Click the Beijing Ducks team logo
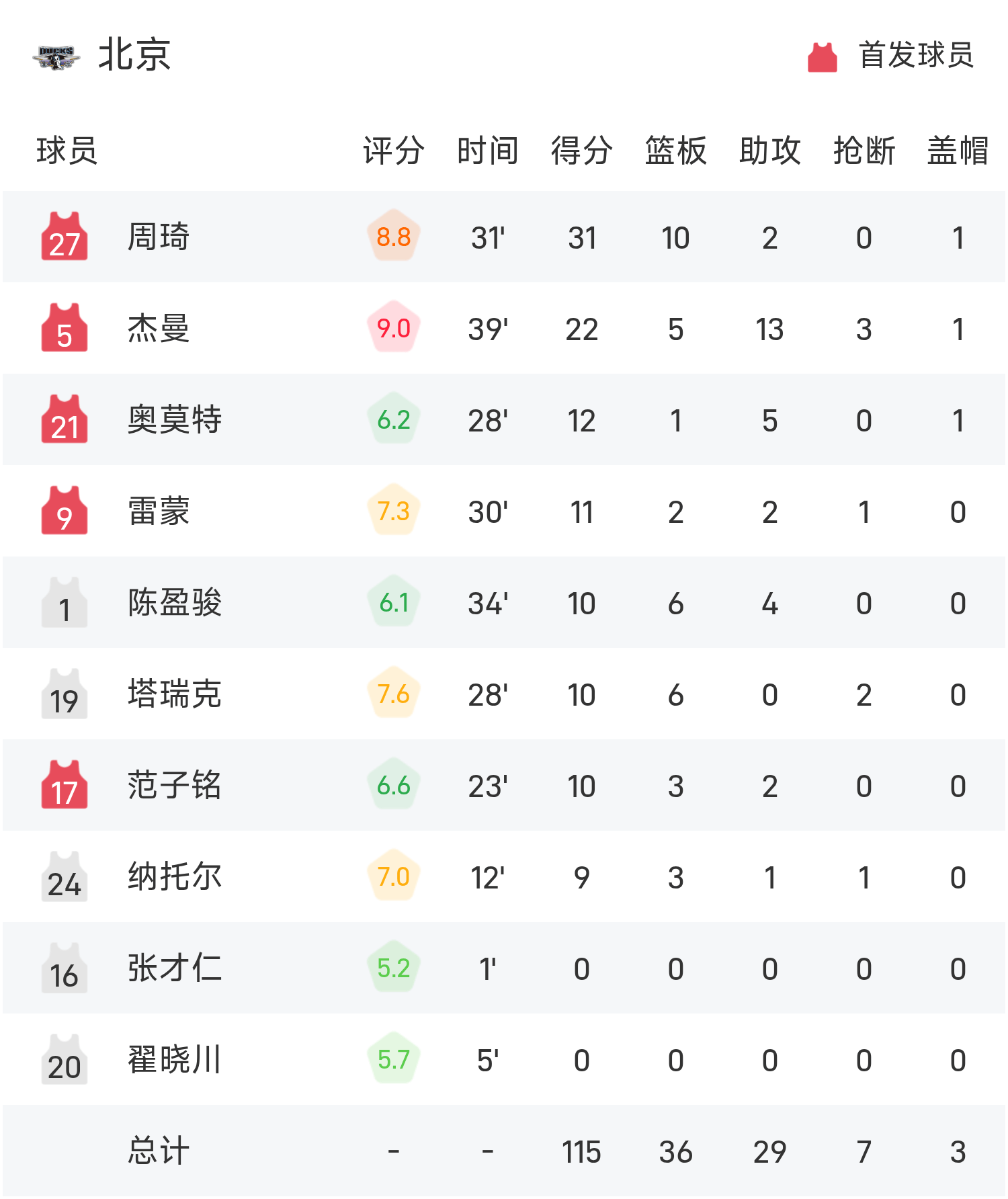The width and height of the screenshot is (1008, 1199). [x=56, y=57]
